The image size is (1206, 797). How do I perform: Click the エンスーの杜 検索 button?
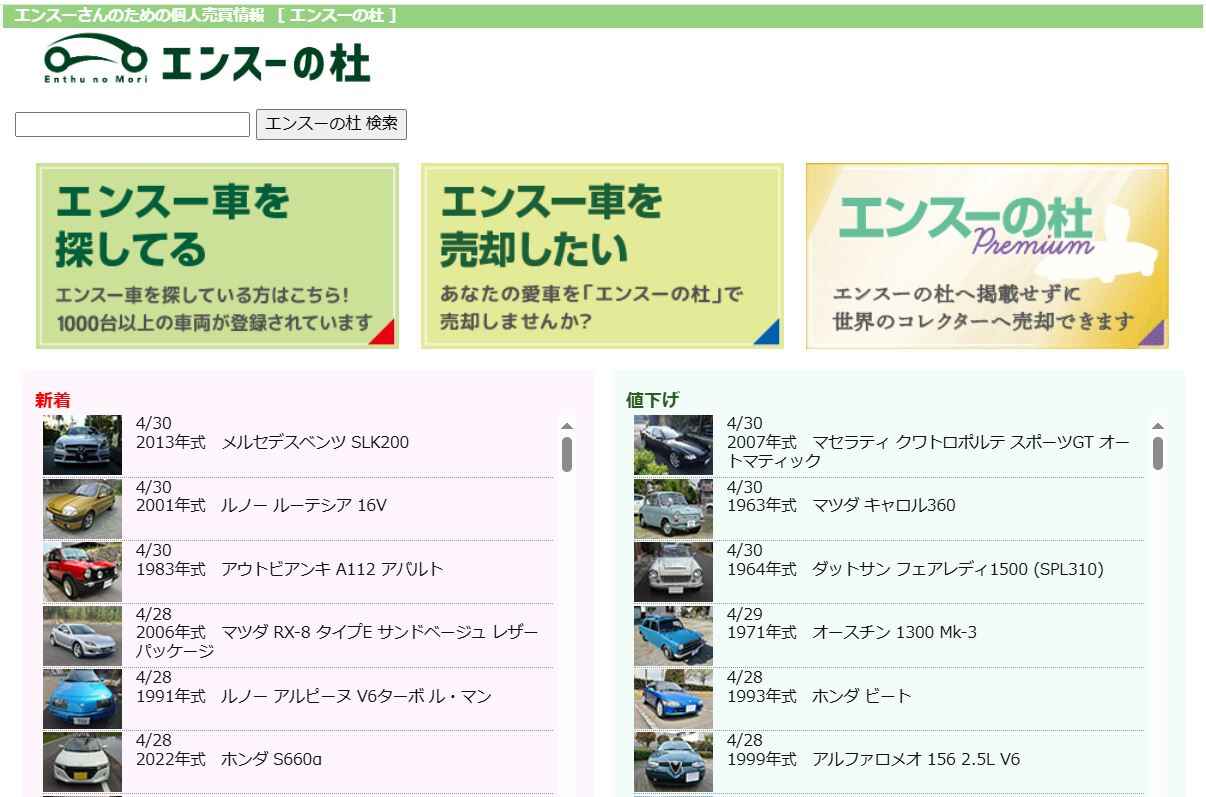tap(331, 124)
